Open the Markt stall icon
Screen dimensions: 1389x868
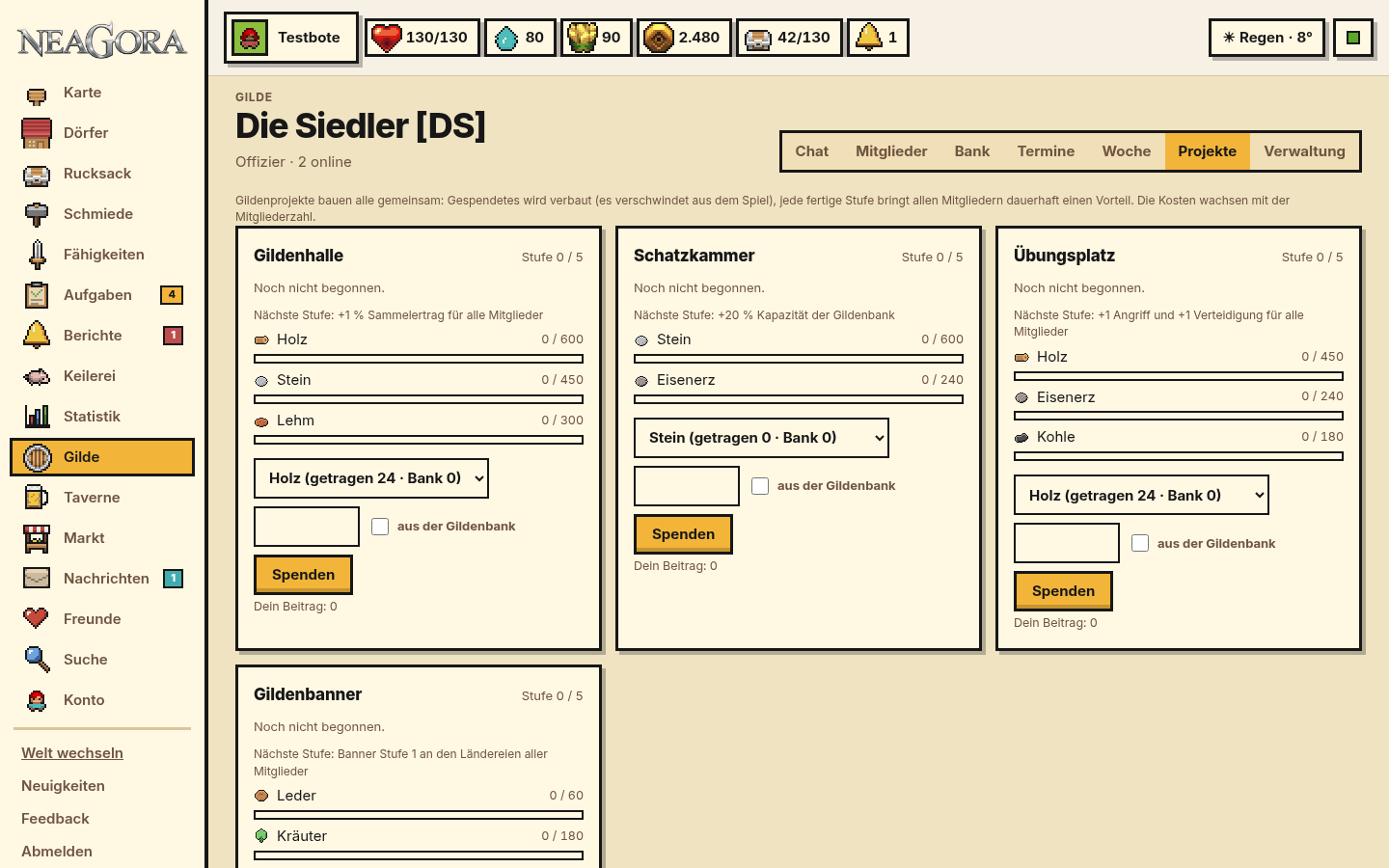pos(37,538)
